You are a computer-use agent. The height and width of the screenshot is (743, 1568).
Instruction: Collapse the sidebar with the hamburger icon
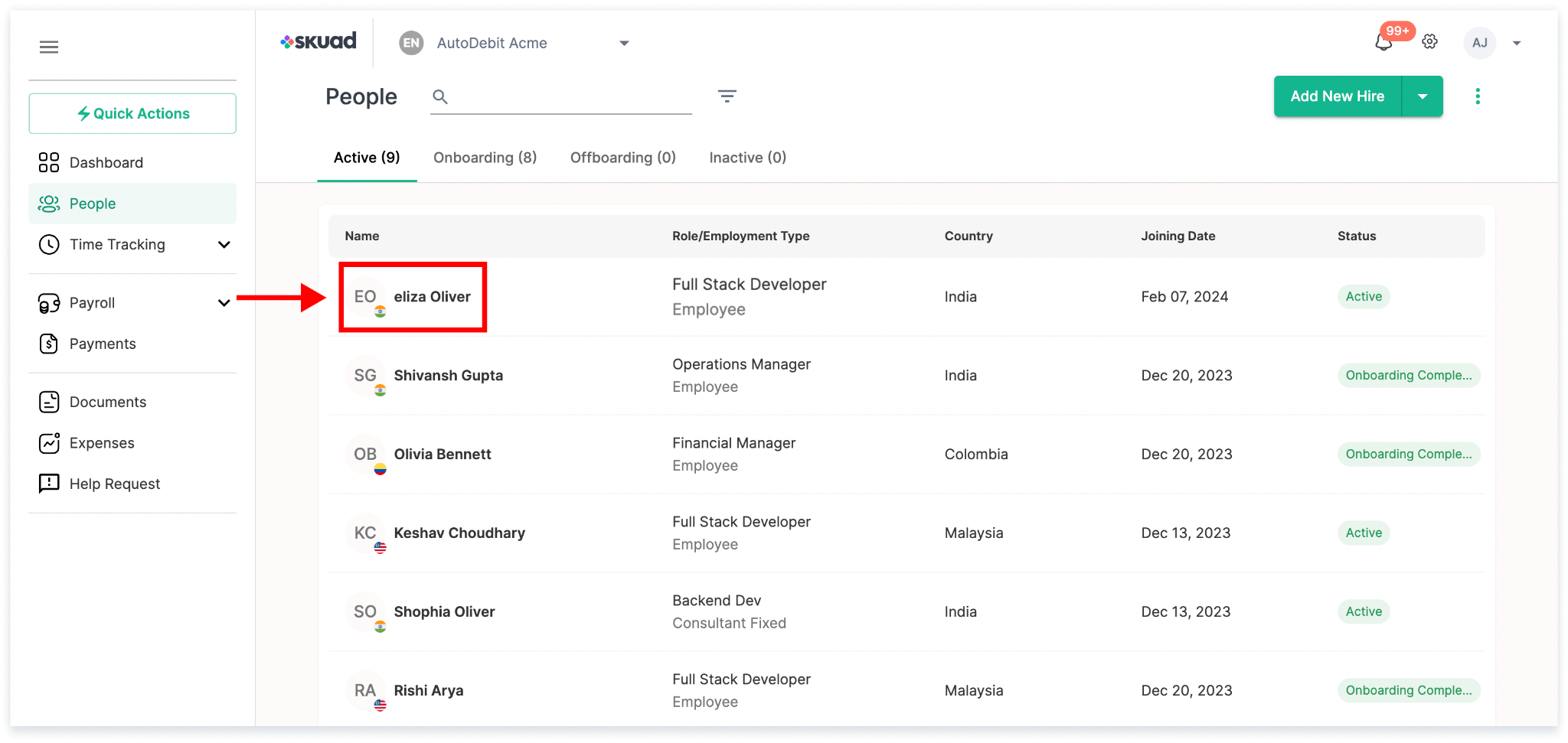pyautogui.click(x=49, y=47)
